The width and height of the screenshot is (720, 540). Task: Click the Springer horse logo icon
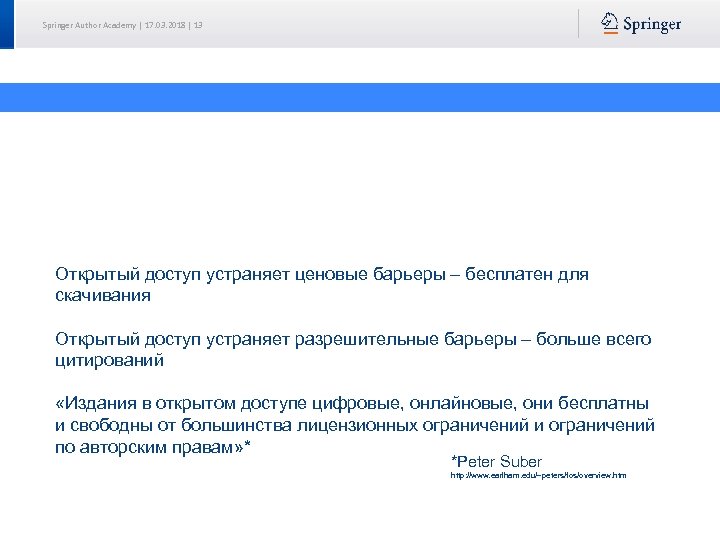click(609, 23)
